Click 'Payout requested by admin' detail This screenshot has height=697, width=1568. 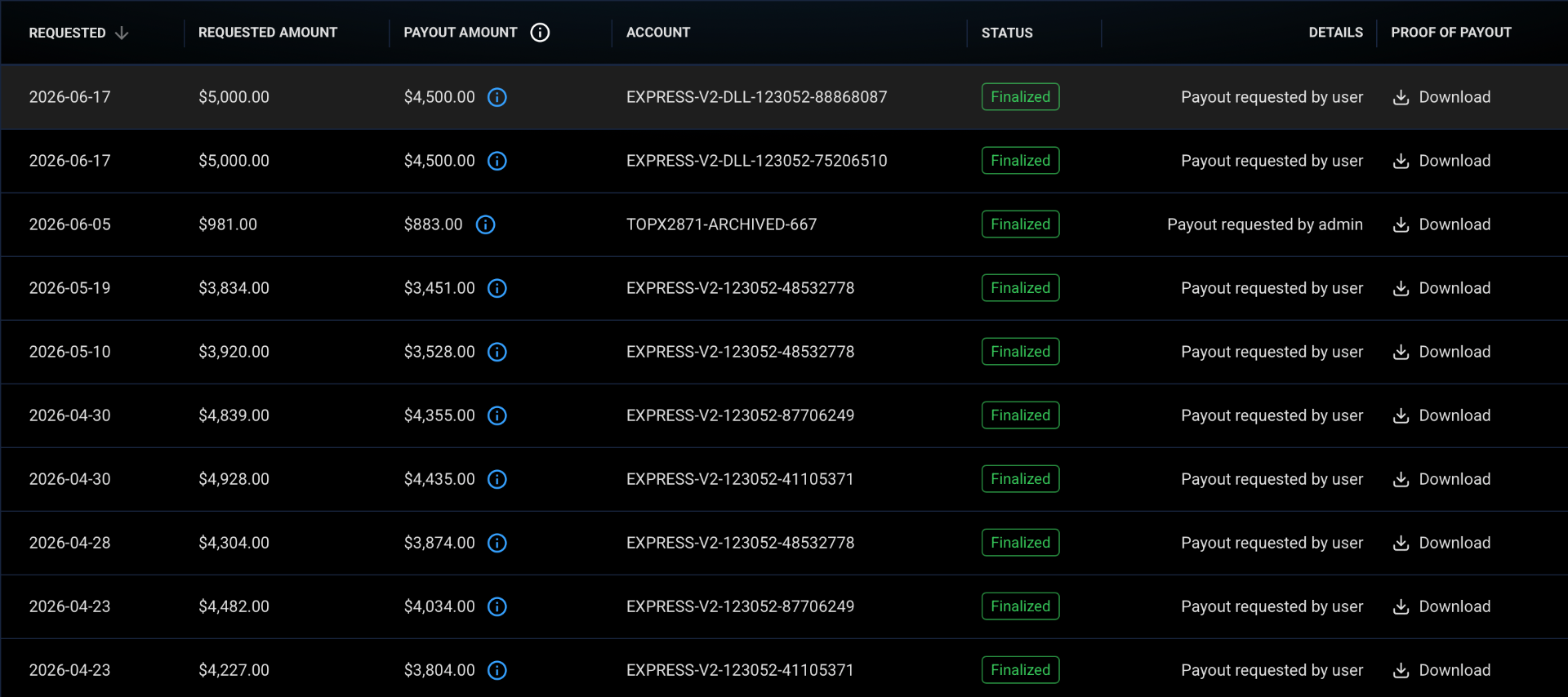click(x=1265, y=224)
